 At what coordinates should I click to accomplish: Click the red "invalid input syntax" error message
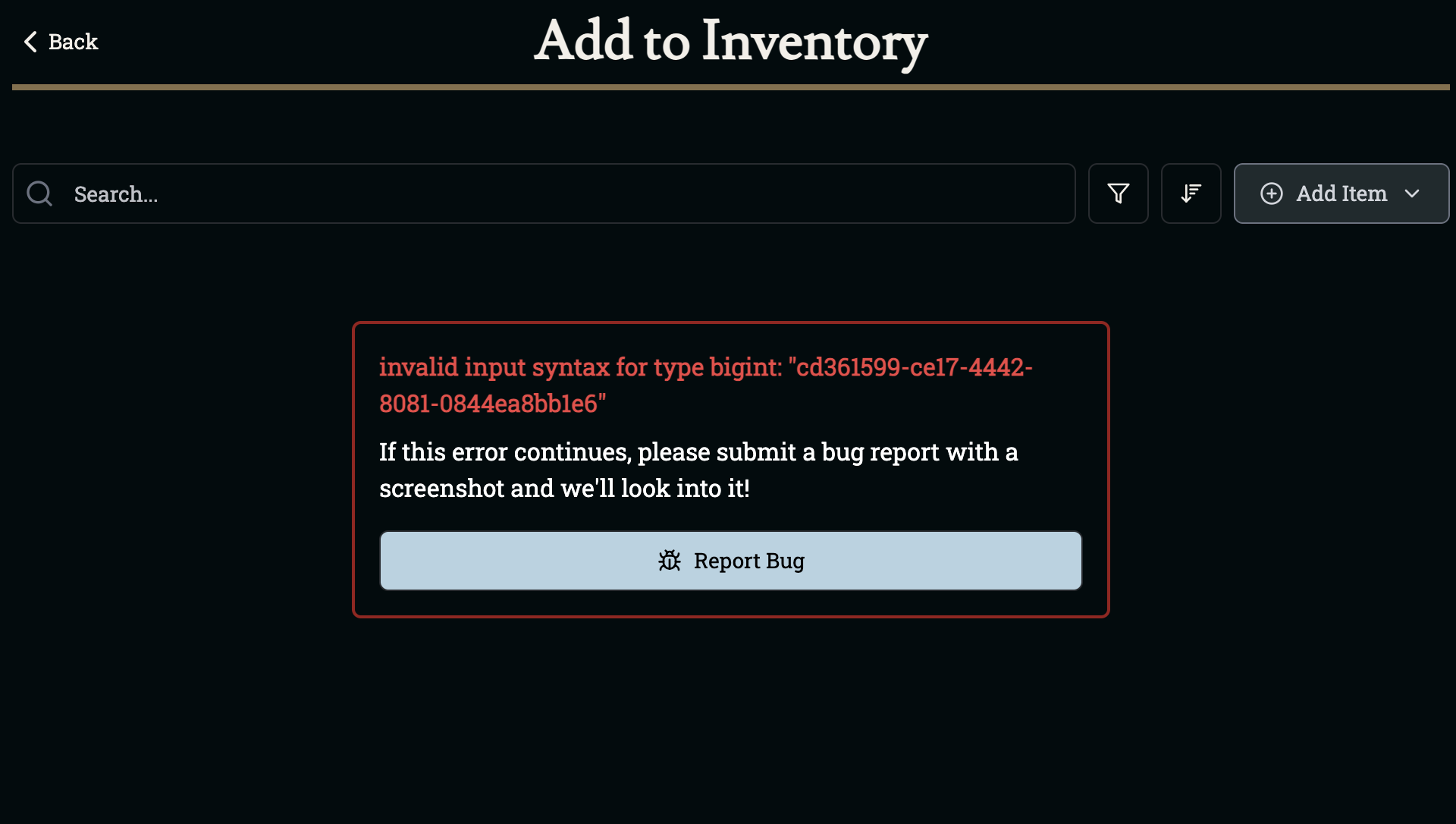pyautogui.click(x=705, y=368)
